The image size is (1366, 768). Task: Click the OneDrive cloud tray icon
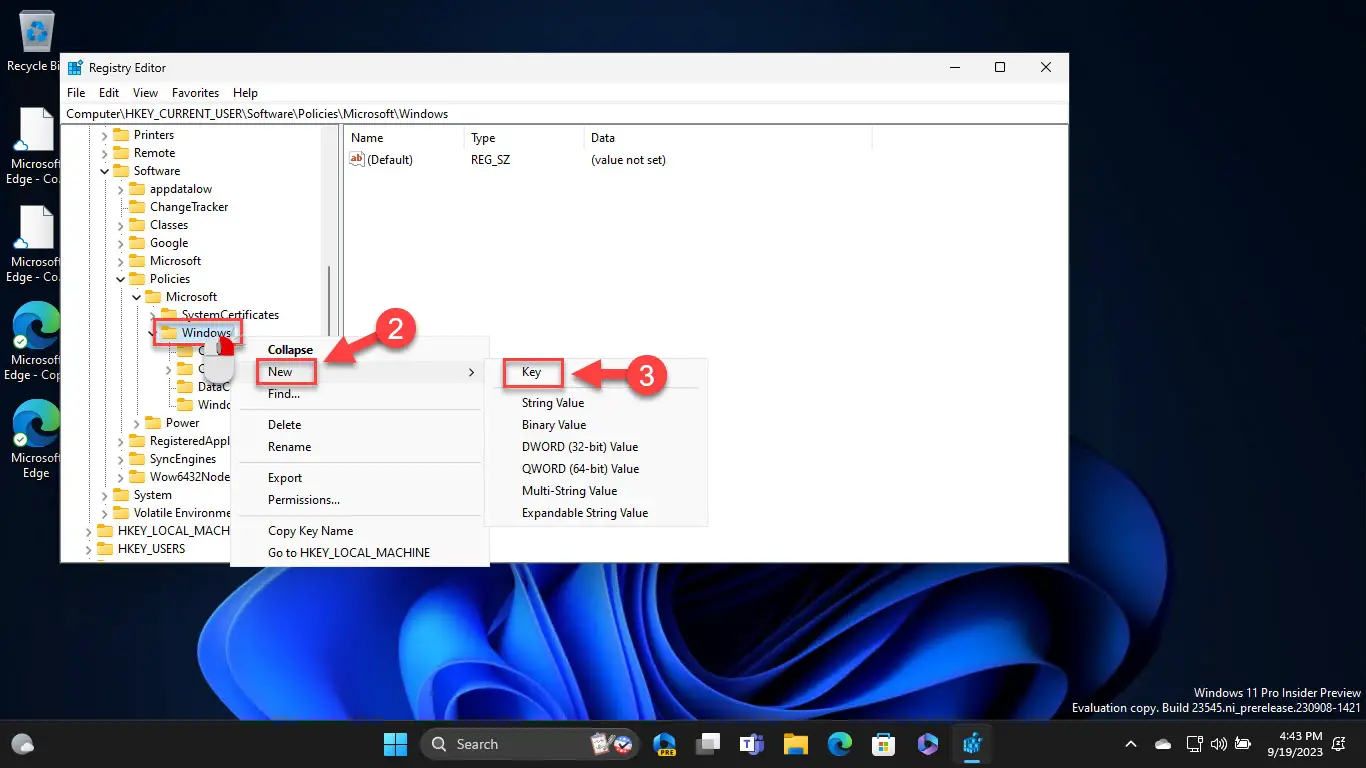pos(1163,744)
